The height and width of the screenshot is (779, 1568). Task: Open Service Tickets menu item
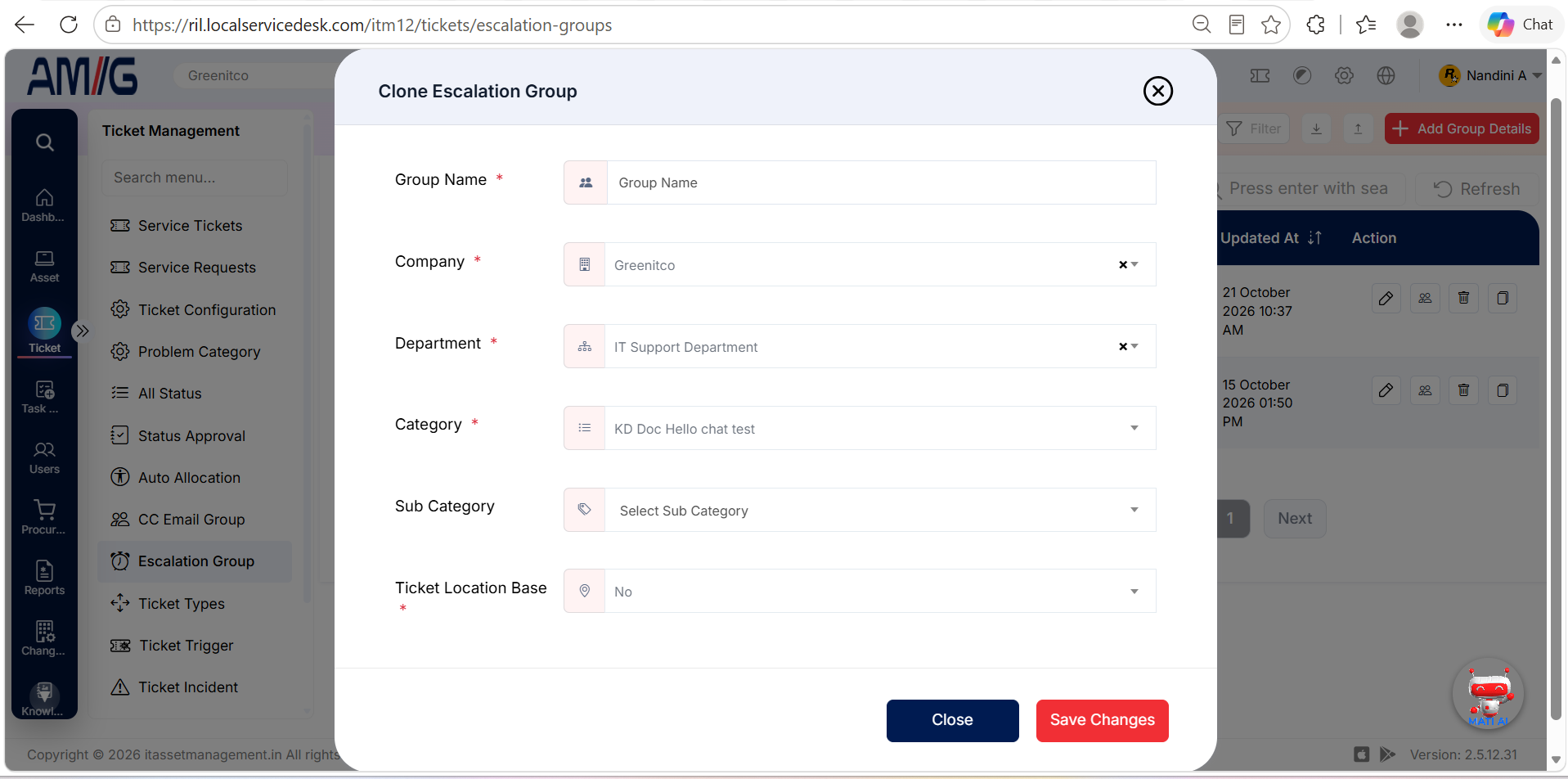coord(190,226)
